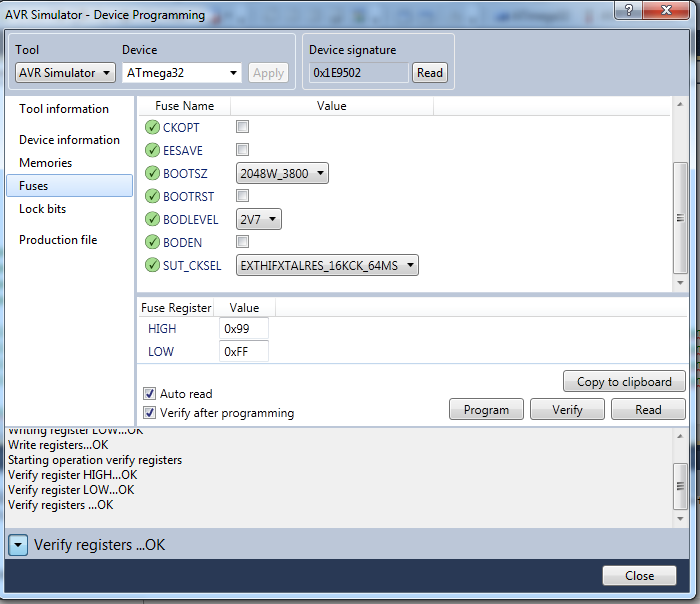Click the fuse list vertical scrollbar thumb

tap(680, 218)
